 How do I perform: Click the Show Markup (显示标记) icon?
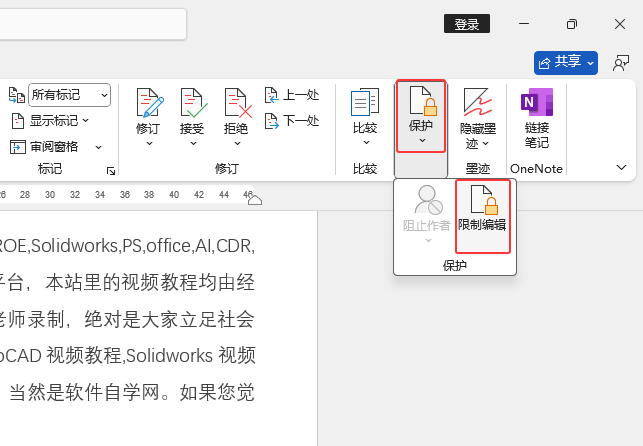(x=17, y=121)
